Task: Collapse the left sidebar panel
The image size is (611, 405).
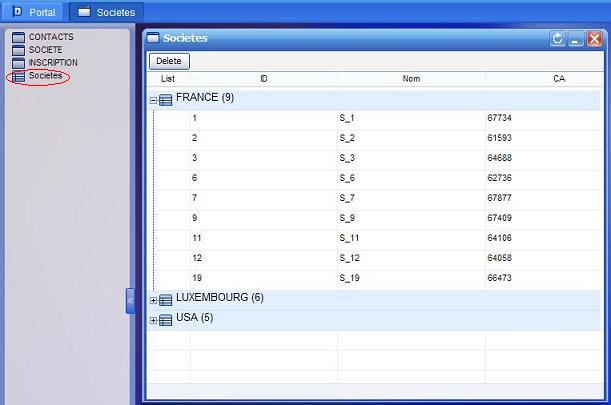Action: tap(130, 300)
